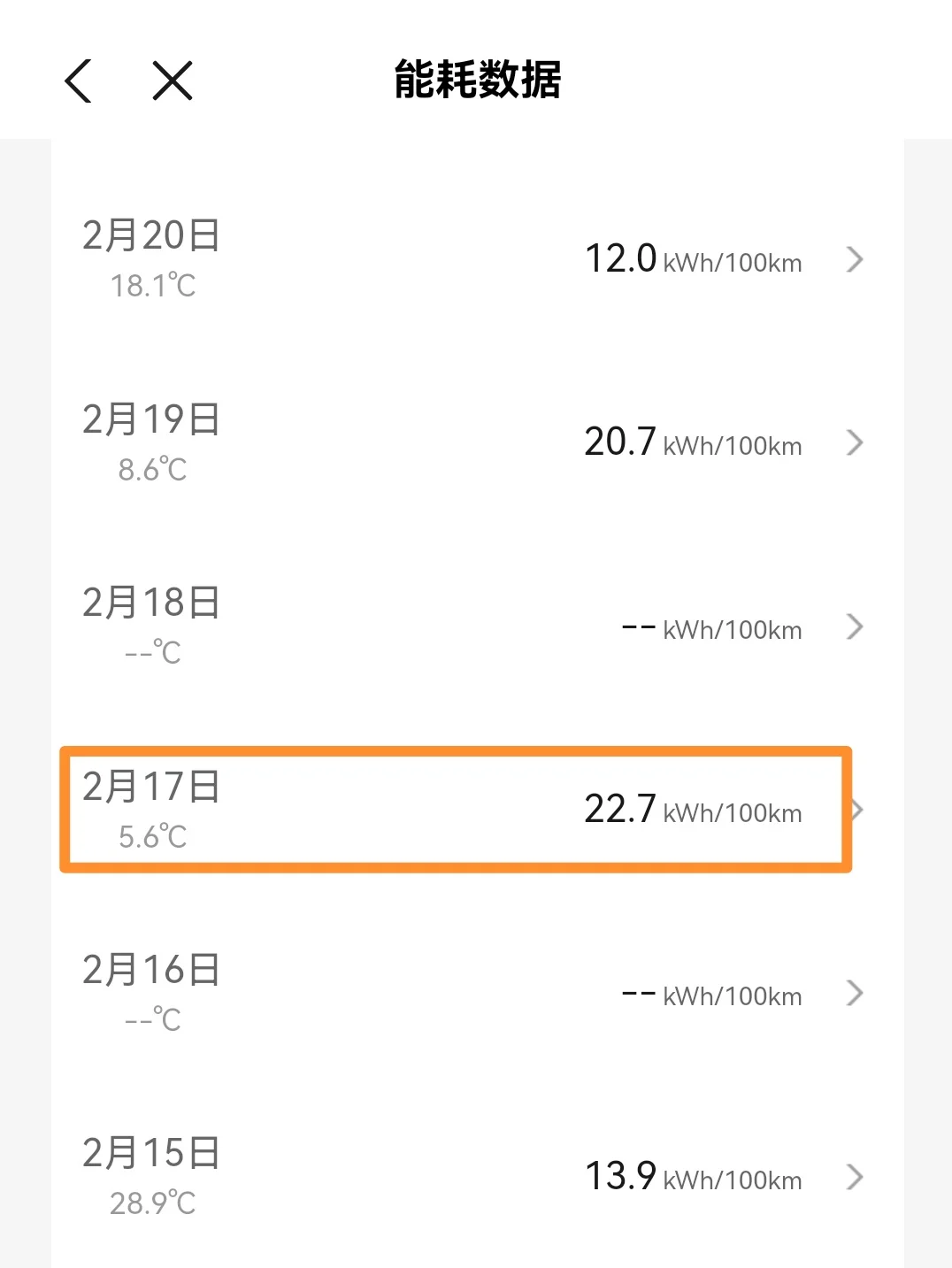
Task: Tap the 18.1℃ temperature text
Action: pos(152,286)
